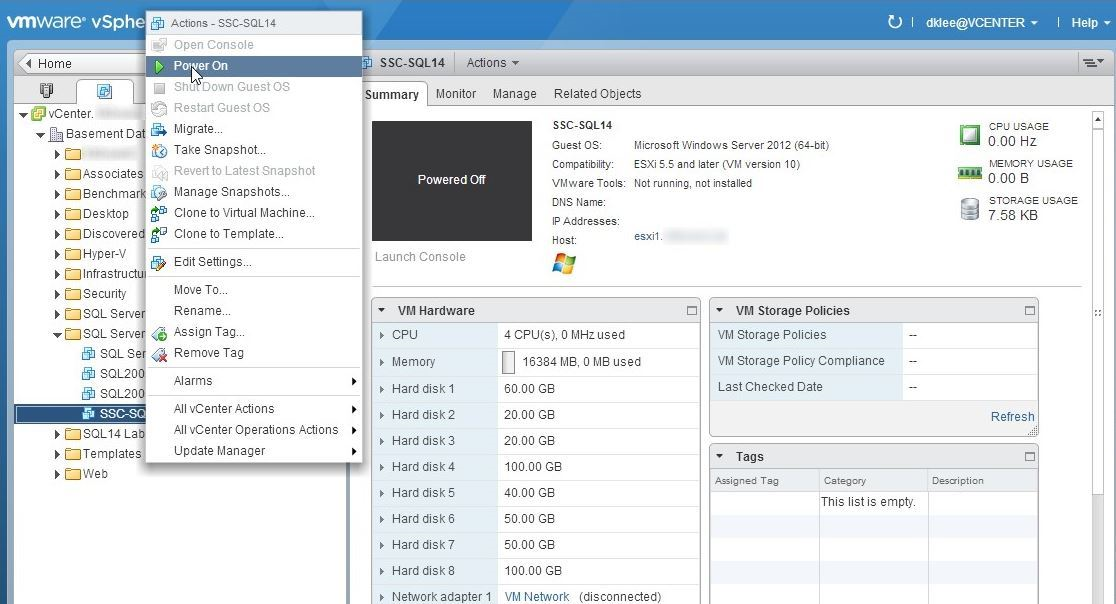Click the green Power On play icon
The height and width of the screenshot is (604, 1116).
coord(159,66)
